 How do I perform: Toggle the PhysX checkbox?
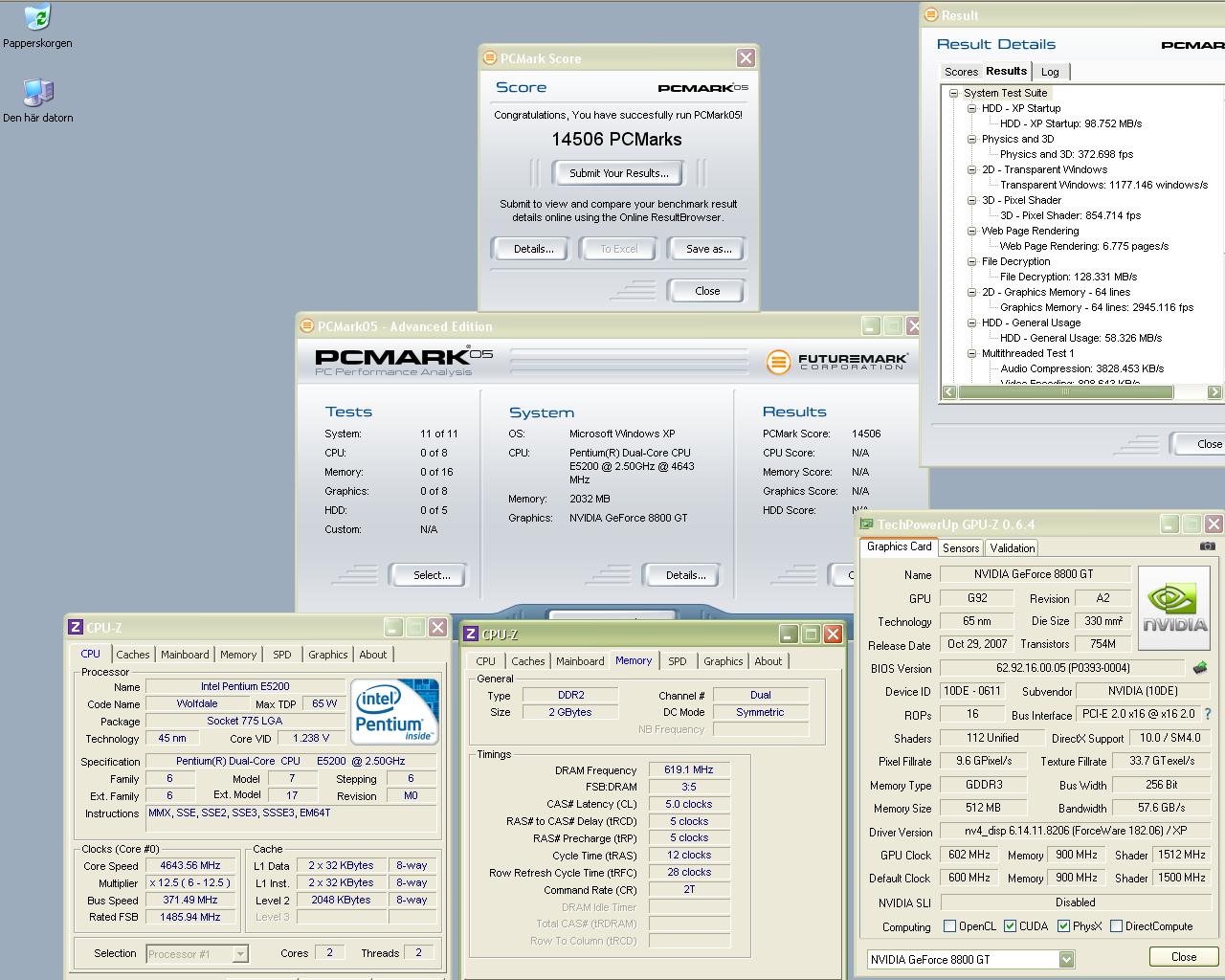pyautogui.click(x=1063, y=925)
